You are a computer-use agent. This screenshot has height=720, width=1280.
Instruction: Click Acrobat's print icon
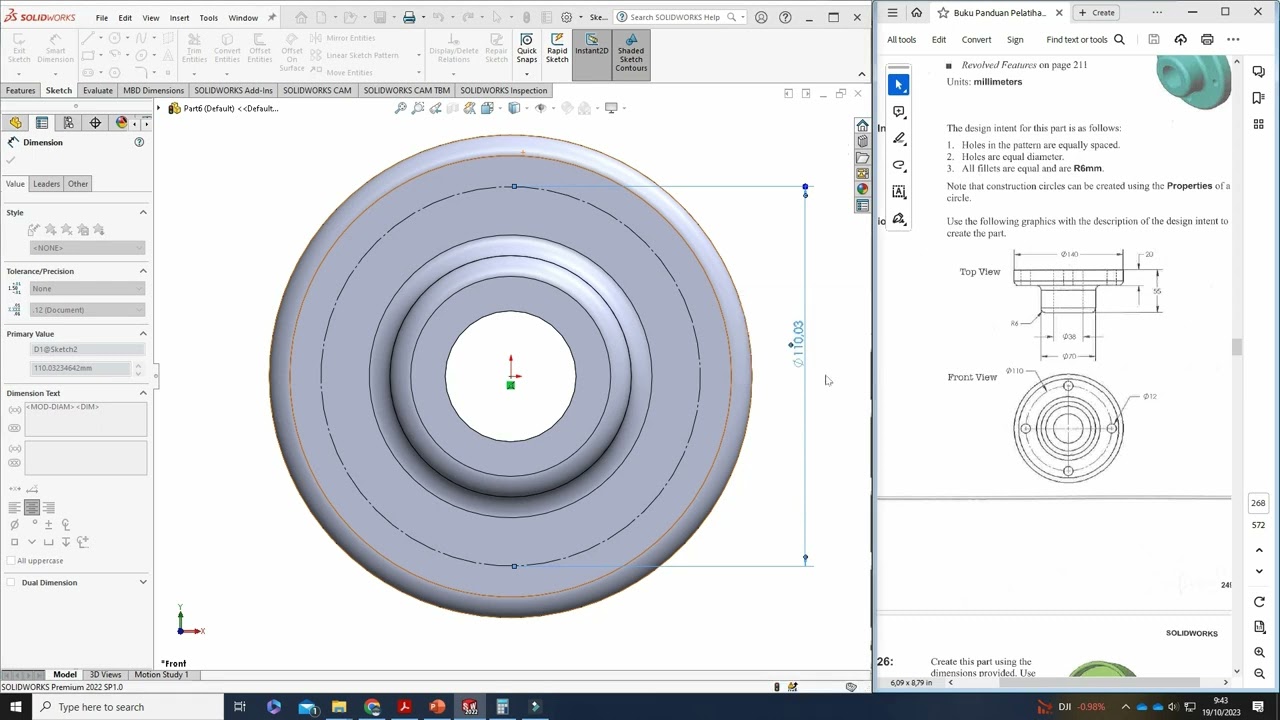click(x=1207, y=39)
